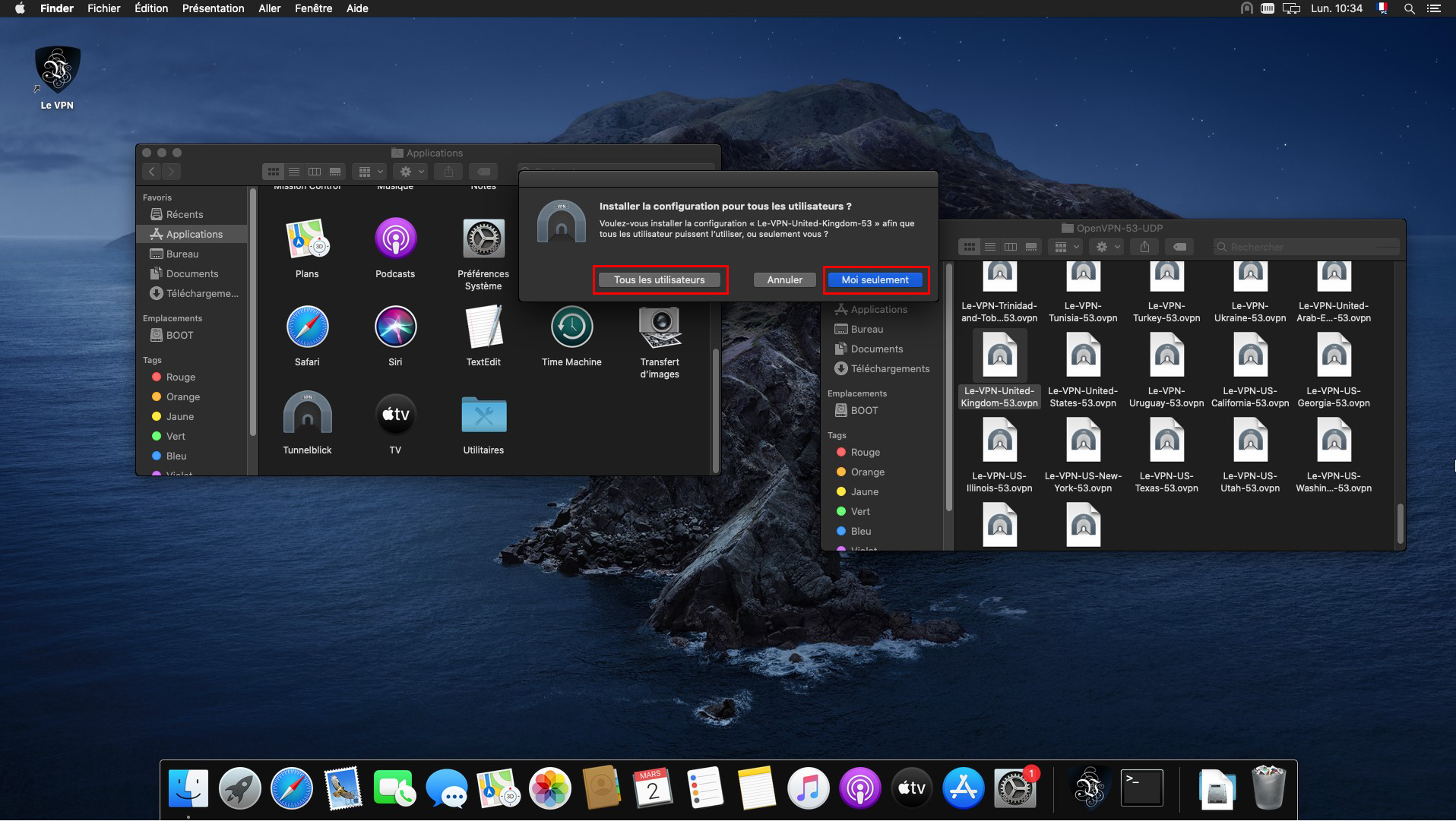Viewport: 1456px width, 821px height.
Task: Open 'Préférences Système' in Applications window
Action: click(483, 253)
